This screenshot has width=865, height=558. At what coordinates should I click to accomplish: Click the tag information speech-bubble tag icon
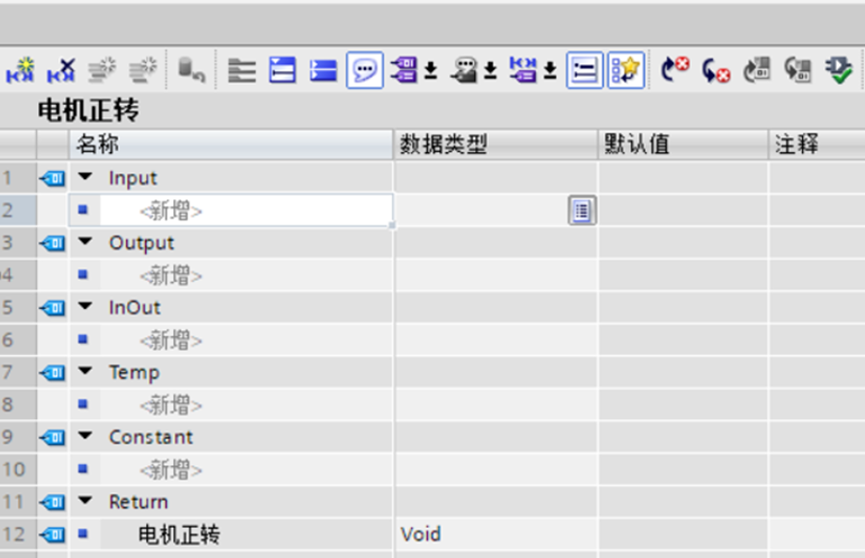tap(464, 70)
